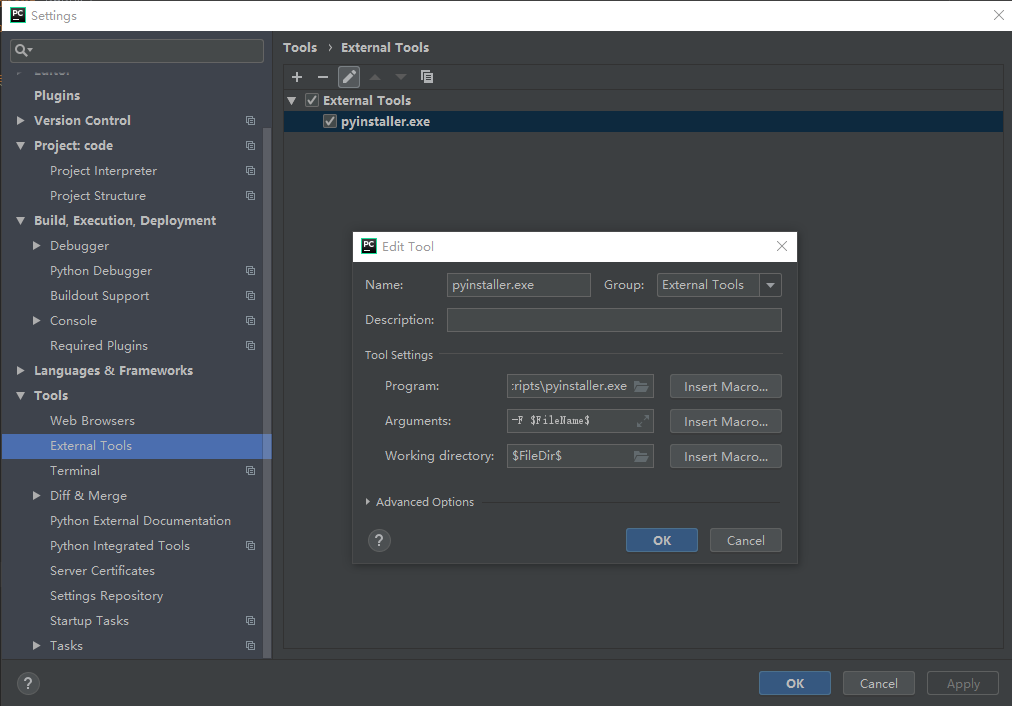
Task: Expand the Arguments field editor icon
Action: tap(643, 421)
